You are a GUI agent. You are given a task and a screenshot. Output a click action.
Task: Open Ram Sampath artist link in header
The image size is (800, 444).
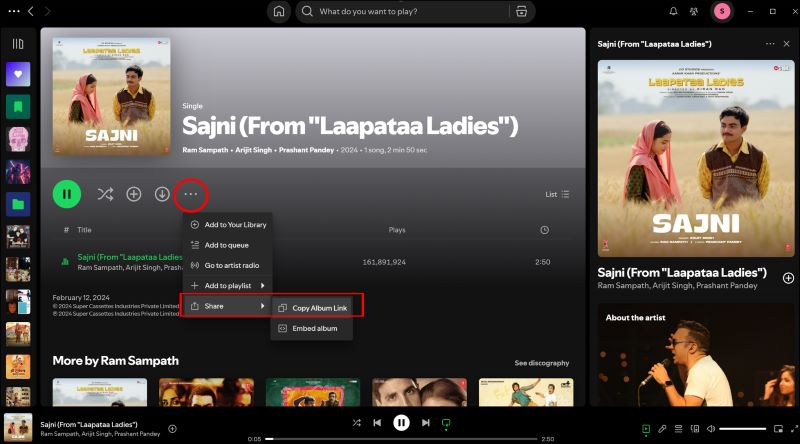205,150
